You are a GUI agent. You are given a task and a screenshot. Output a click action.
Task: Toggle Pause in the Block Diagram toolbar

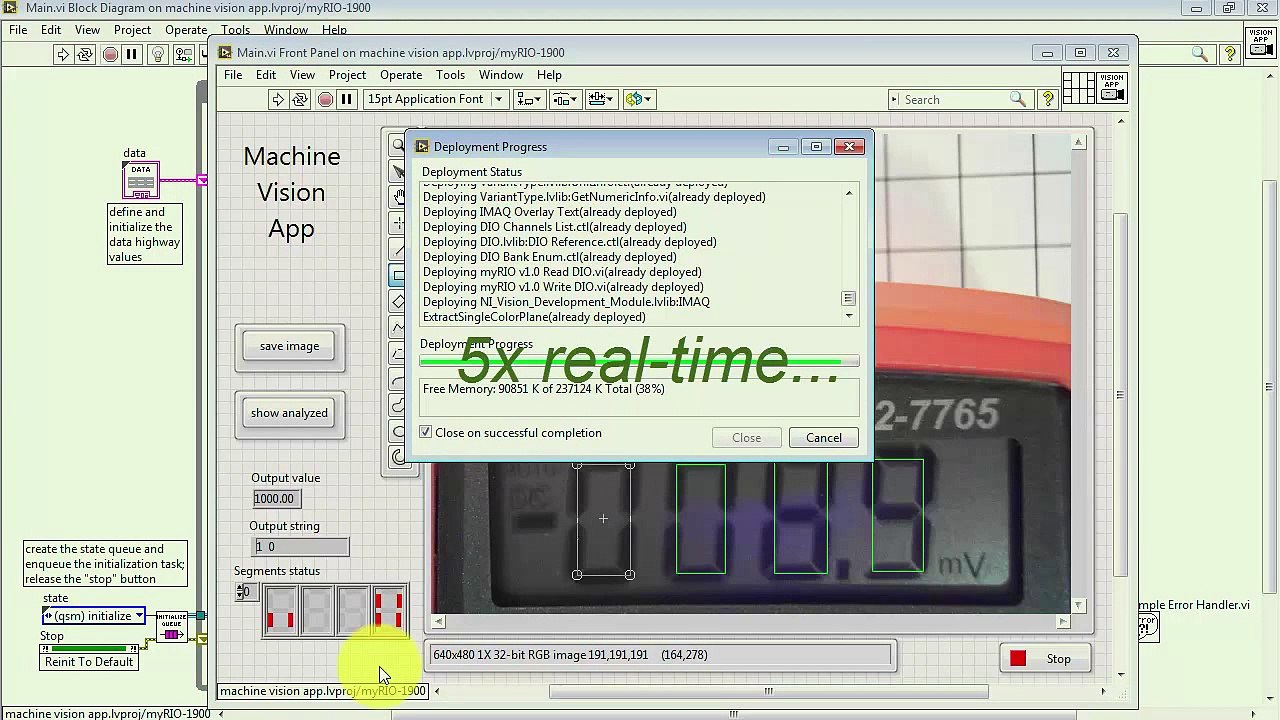coord(131,54)
